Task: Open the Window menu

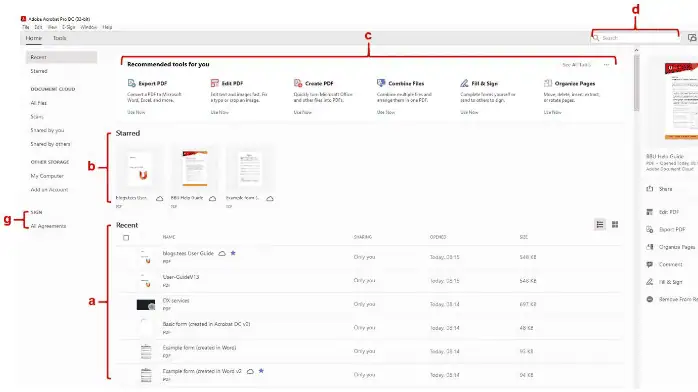Action: 89,27
